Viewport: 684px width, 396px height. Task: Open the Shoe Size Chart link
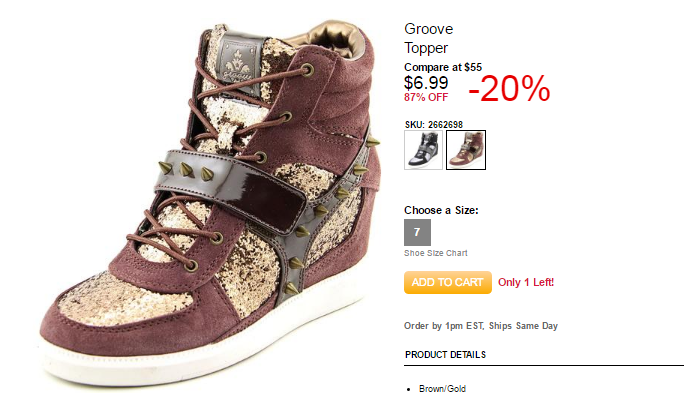[435, 253]
